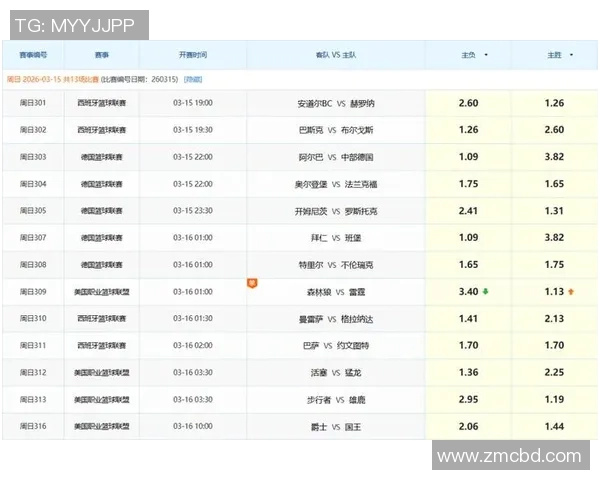
Task: Select 主负 odds 1.65 for 周日308
Action: point(469,265)
